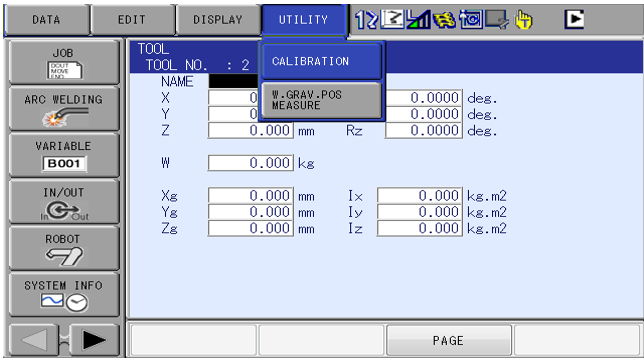Click the right arrow page button

[x=94, y=340]
